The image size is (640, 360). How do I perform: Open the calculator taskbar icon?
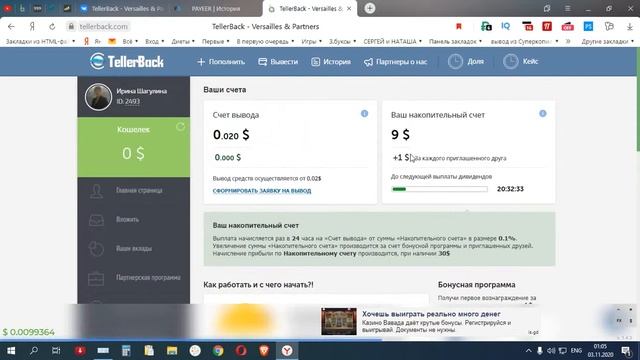tap(126, 351)
